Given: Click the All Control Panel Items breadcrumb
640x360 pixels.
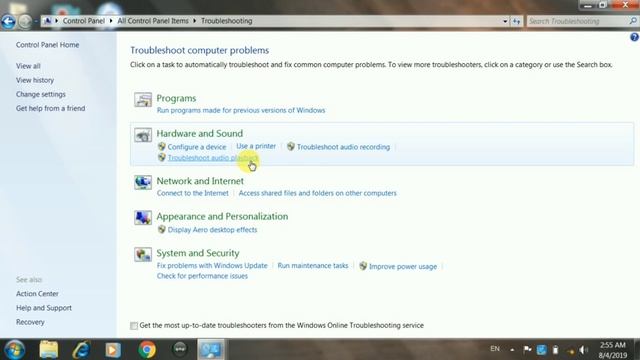Looking at the screenshot, I should (153, 21).
